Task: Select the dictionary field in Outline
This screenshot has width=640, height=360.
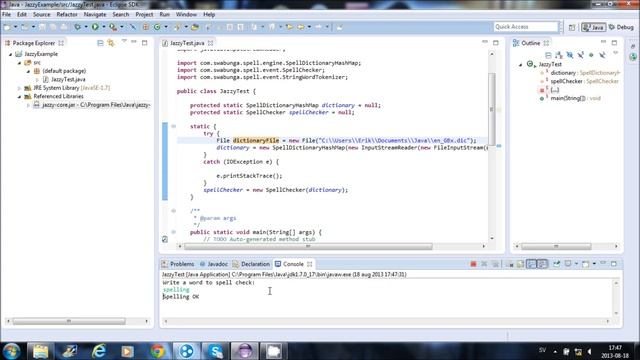Action: pyautogui.click(x=580, y=73)
